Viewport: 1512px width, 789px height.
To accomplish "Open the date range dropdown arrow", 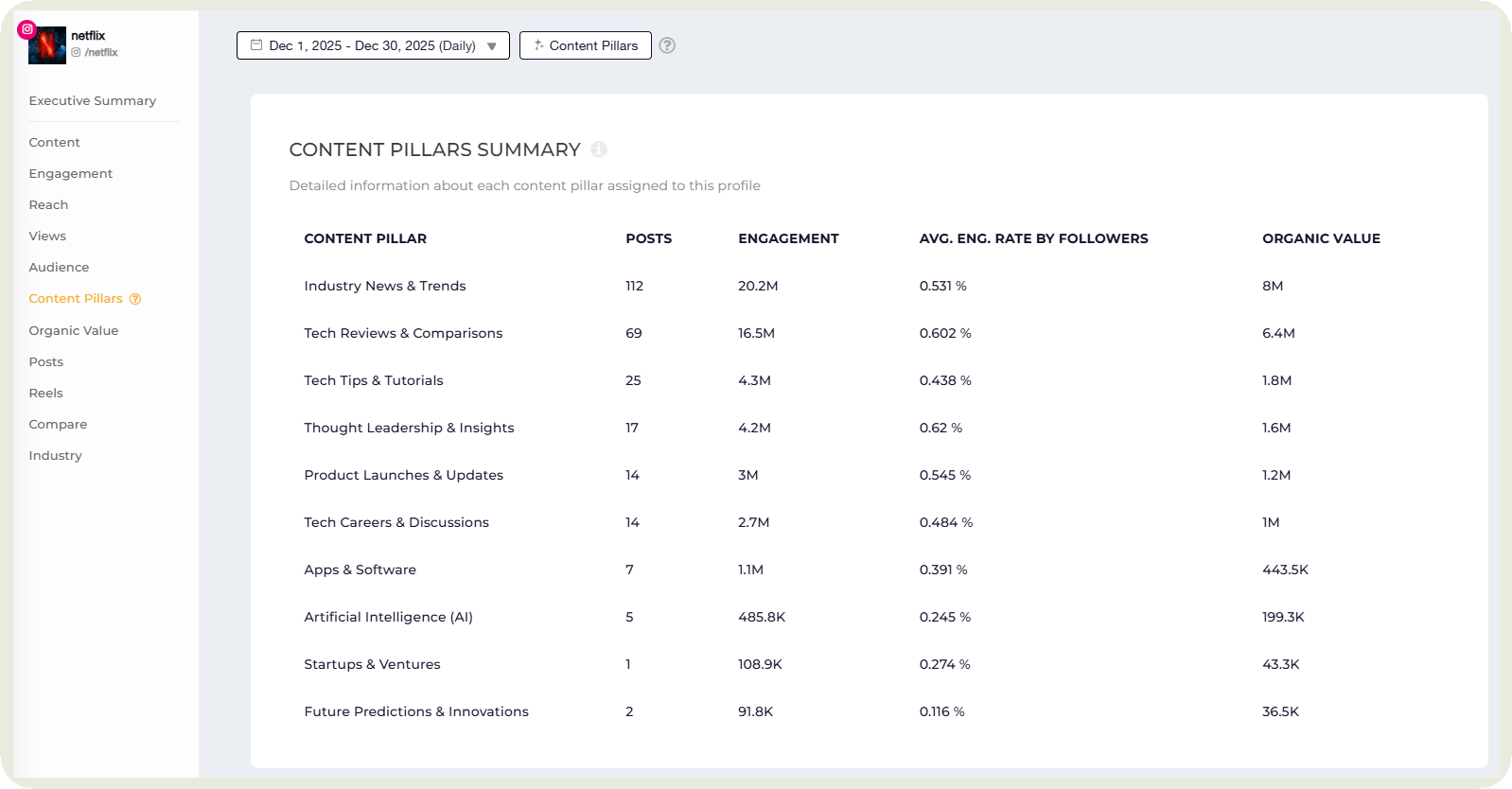I will click(x=491, y=46).
